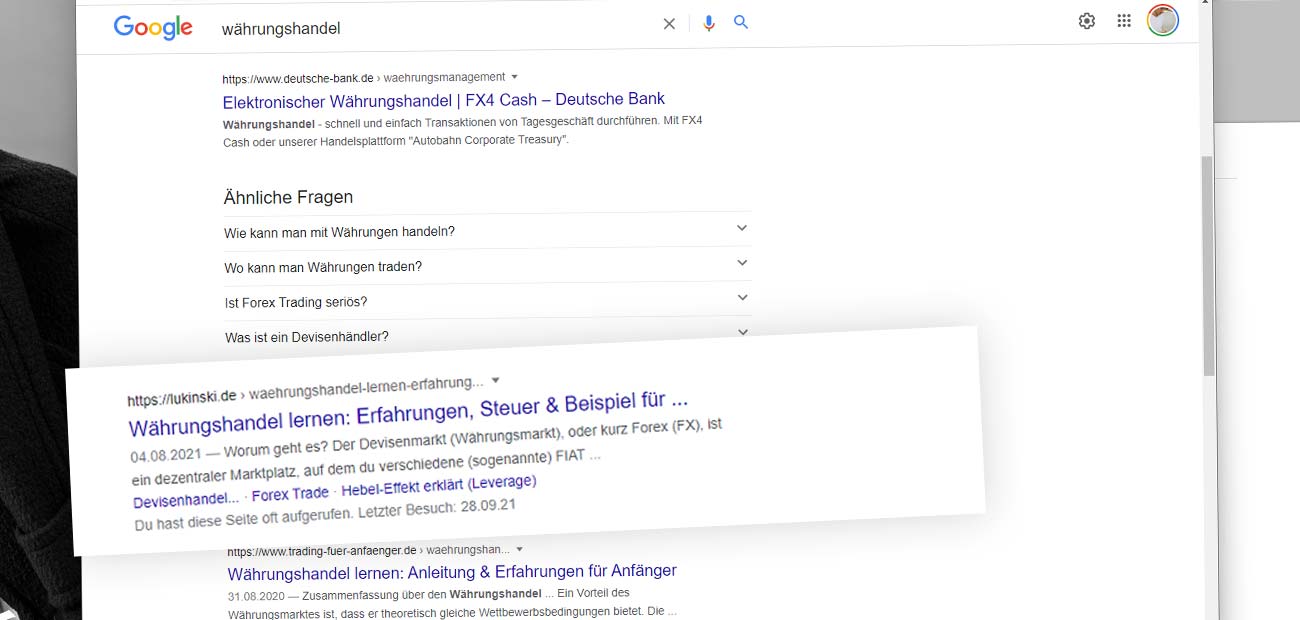This screenshot has height=620, width=1300.
Task: Click the deutsche-bank.de URL breadcrumb text
Action: pos(364,77)
